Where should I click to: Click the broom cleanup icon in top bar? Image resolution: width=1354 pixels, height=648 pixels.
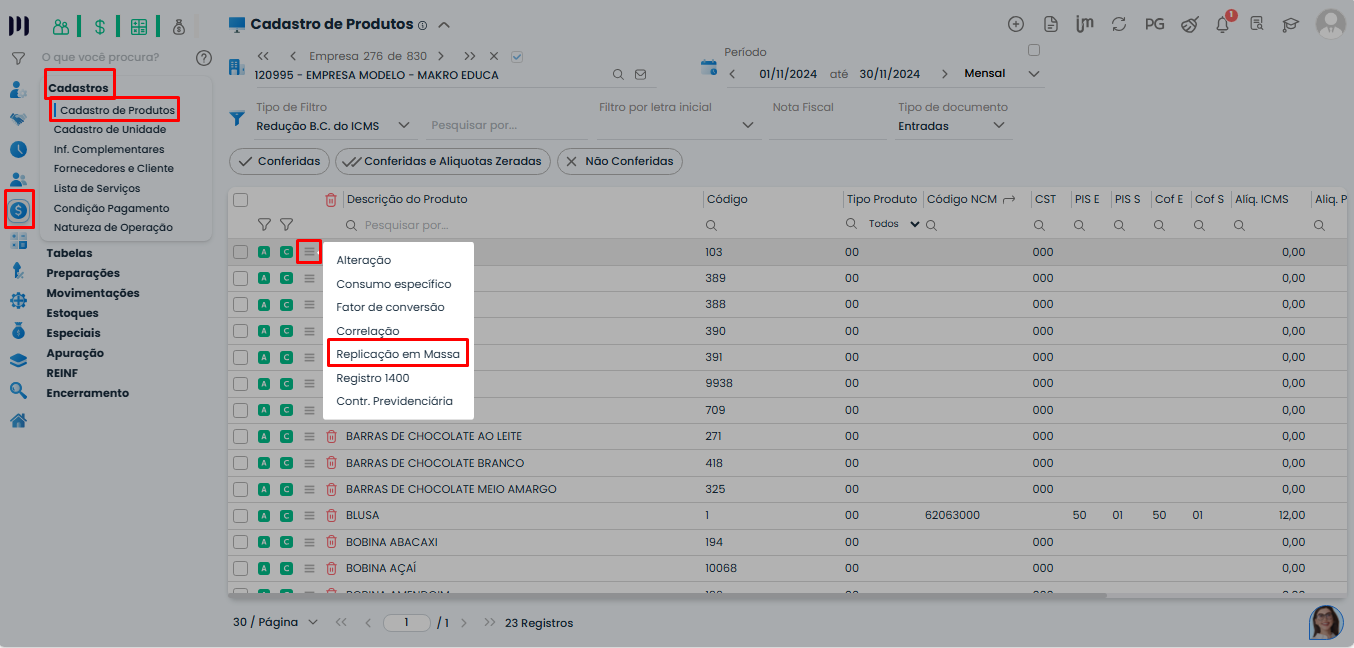pos(1189,25)
